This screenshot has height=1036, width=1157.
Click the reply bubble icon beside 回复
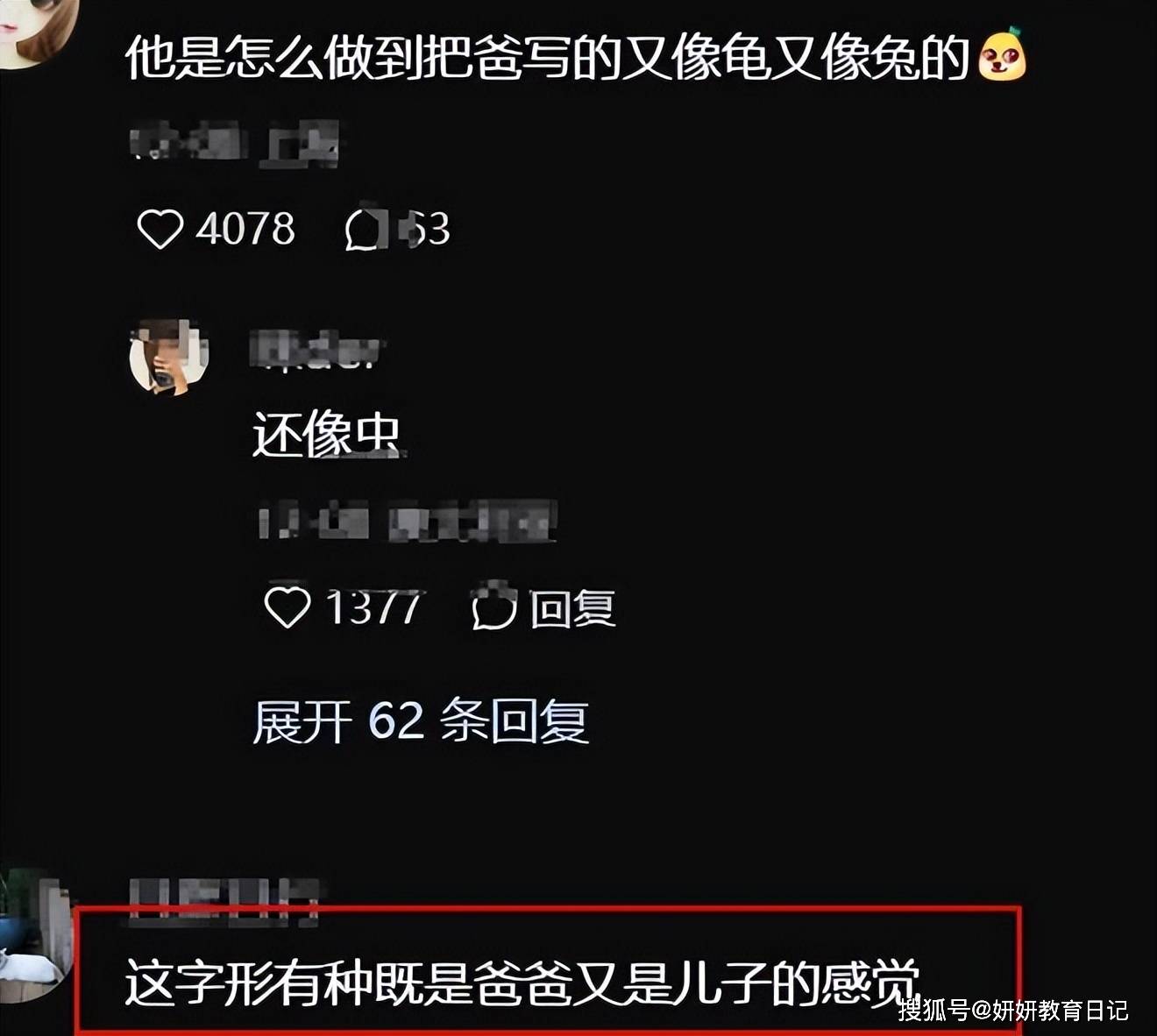pos(494,607)
